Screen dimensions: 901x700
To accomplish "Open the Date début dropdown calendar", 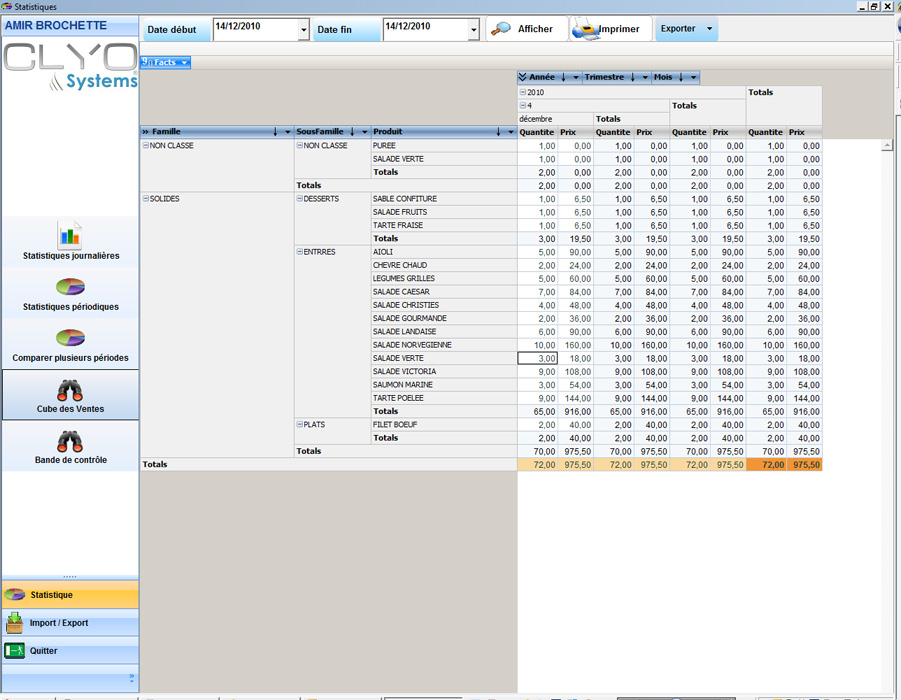I will [x=303, y=29].
